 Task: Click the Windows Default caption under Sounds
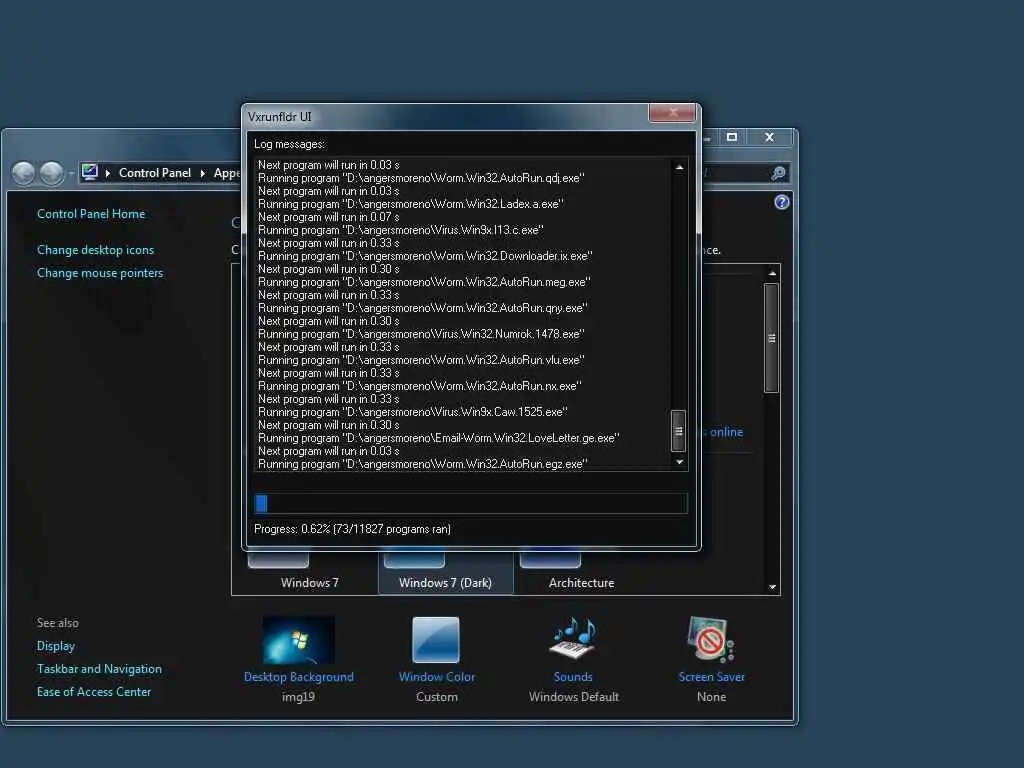click(x=574, y=697)
